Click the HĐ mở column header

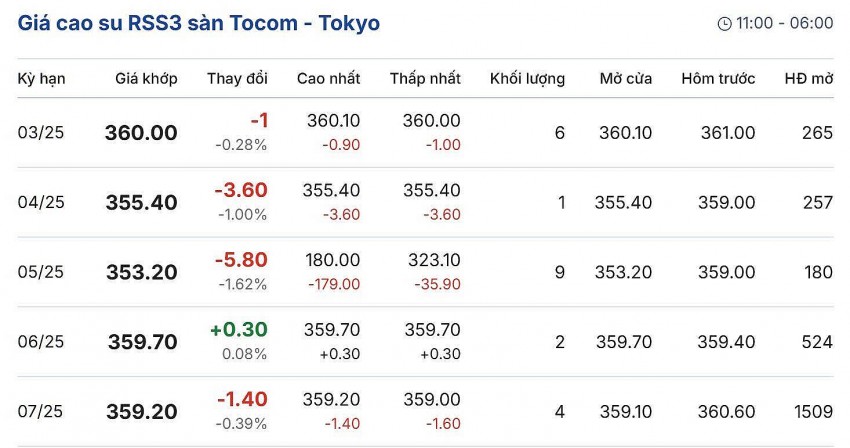click(x=808, y=78)
